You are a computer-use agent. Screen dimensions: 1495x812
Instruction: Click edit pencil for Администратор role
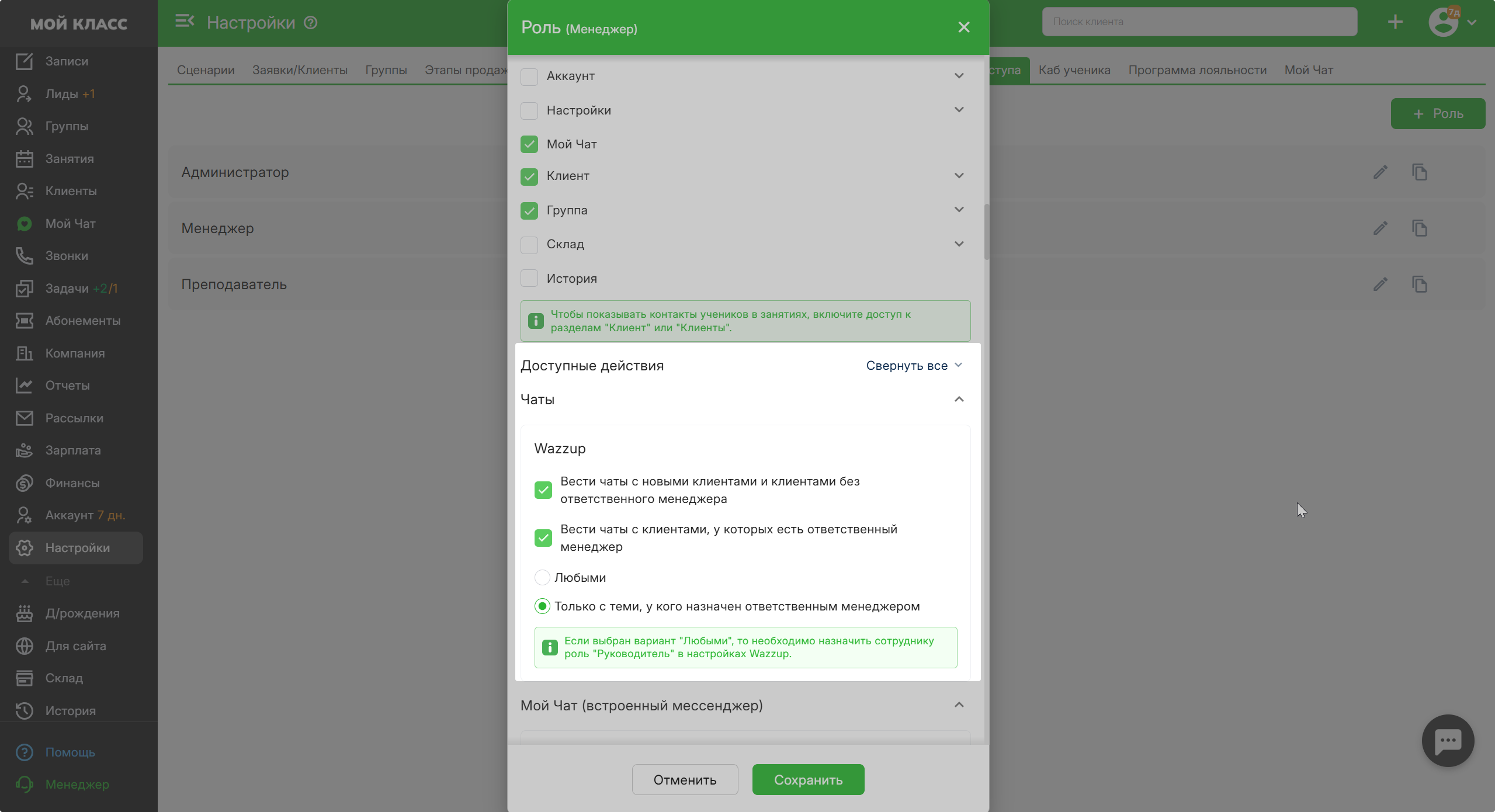coord(1380,172)
